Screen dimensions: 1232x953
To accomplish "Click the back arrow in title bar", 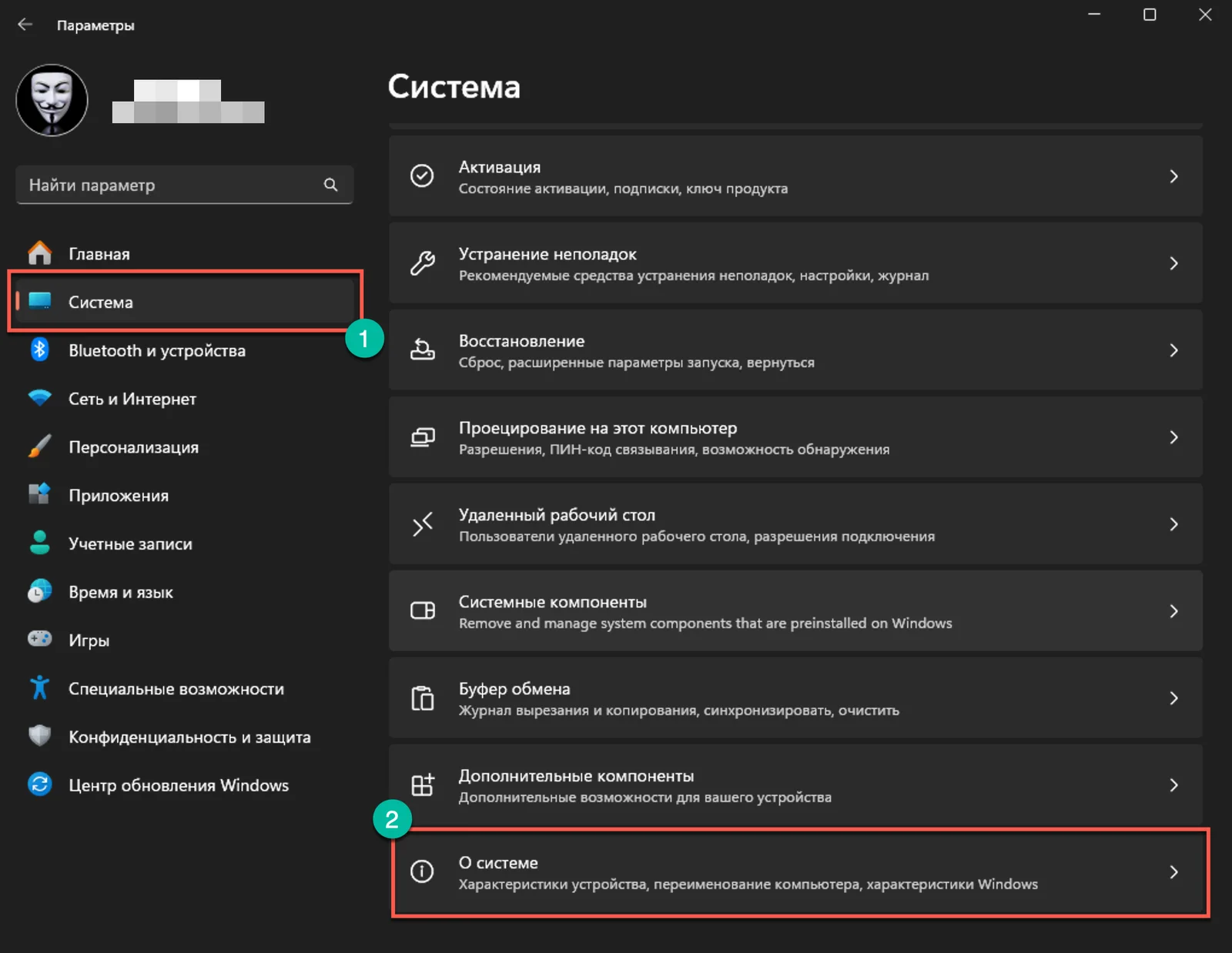I will pos(25,25).
